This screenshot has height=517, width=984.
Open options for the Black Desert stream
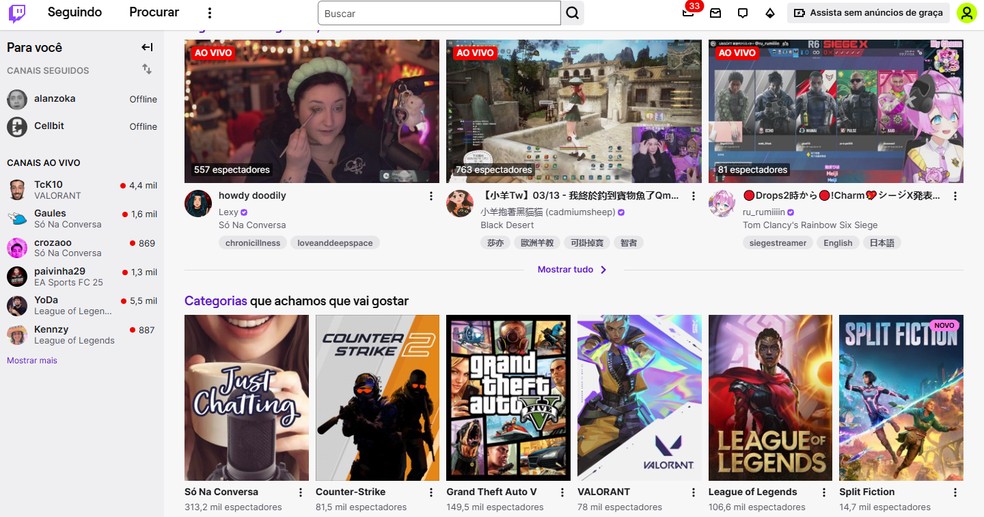click(693, 196)
